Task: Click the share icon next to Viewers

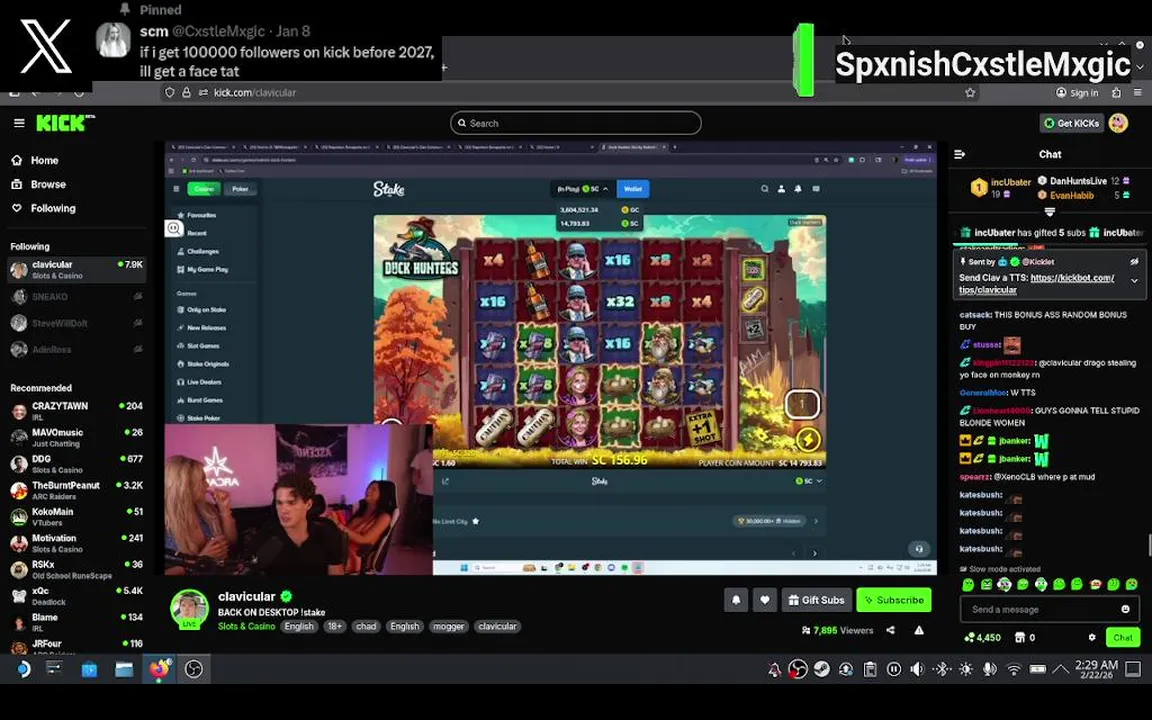Action: pyautogui.click(x=890, y=630)
